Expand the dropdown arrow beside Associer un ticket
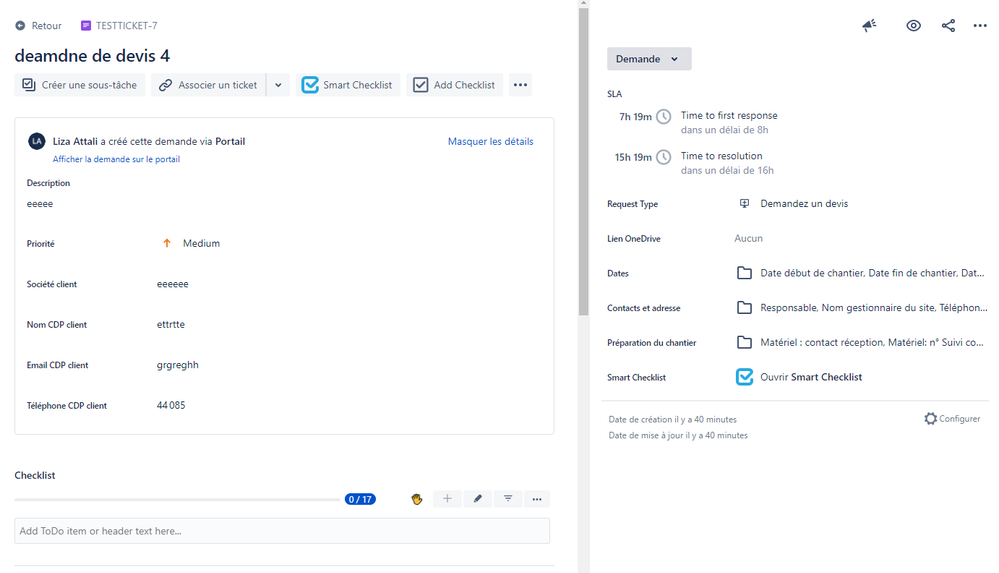The width and height of the screenshot is (999, 573). pos(278,85)
